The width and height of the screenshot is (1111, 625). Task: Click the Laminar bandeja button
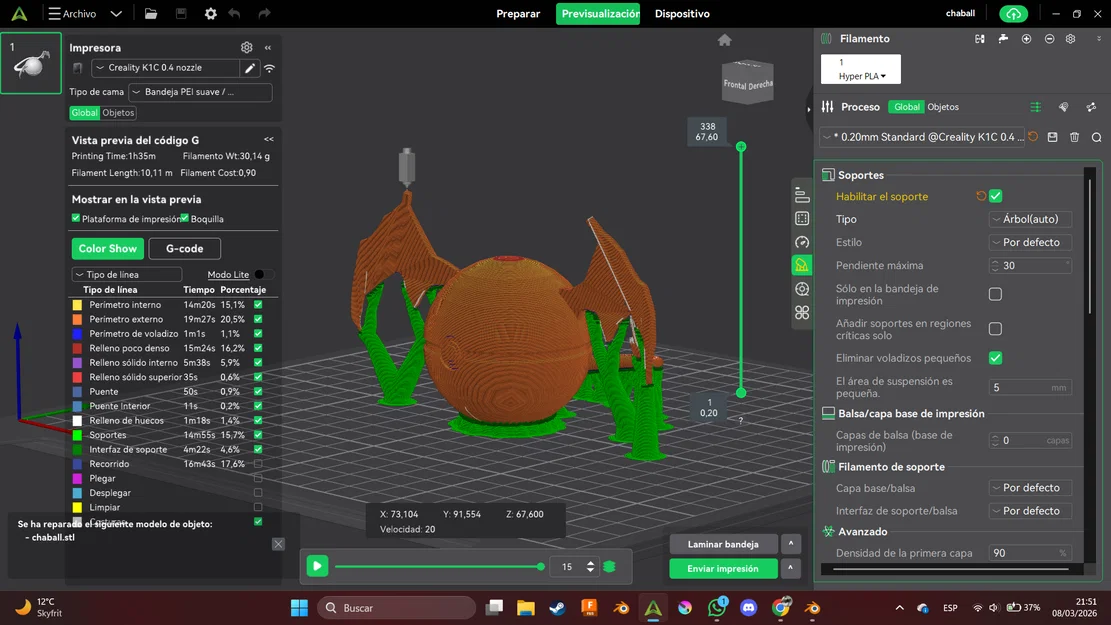coord(722,544)
